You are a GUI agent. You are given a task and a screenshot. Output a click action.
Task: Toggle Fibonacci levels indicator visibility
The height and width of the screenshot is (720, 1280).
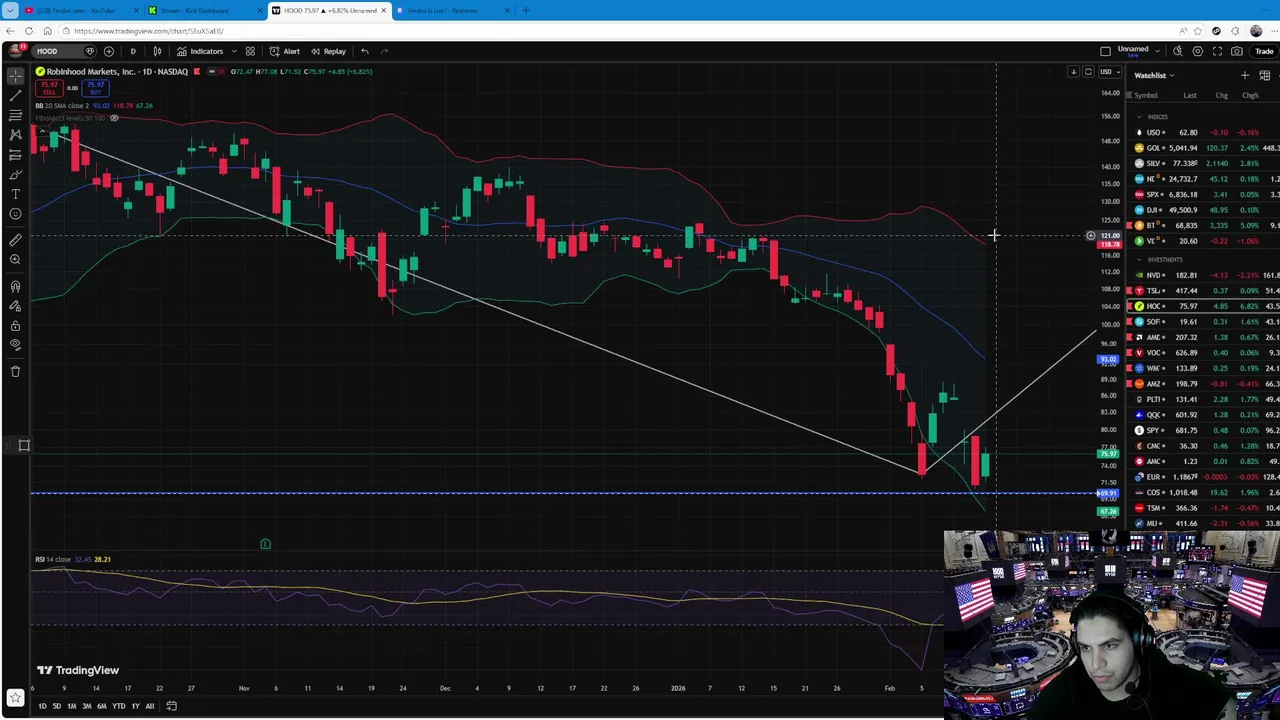tap(114, 118)
